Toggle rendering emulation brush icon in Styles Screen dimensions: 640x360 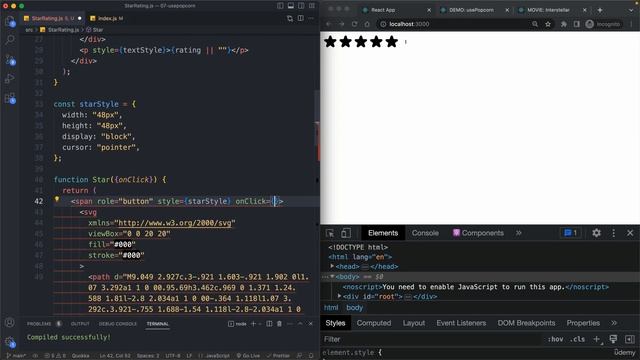[613, 339]
